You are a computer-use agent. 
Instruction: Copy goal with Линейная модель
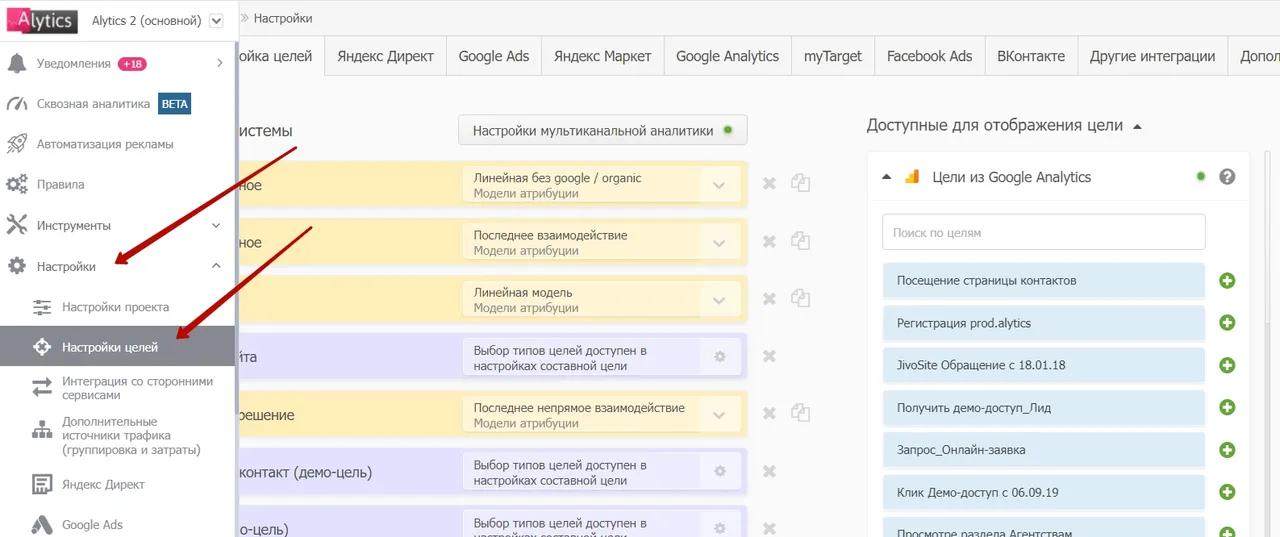(x=800, y=297)
